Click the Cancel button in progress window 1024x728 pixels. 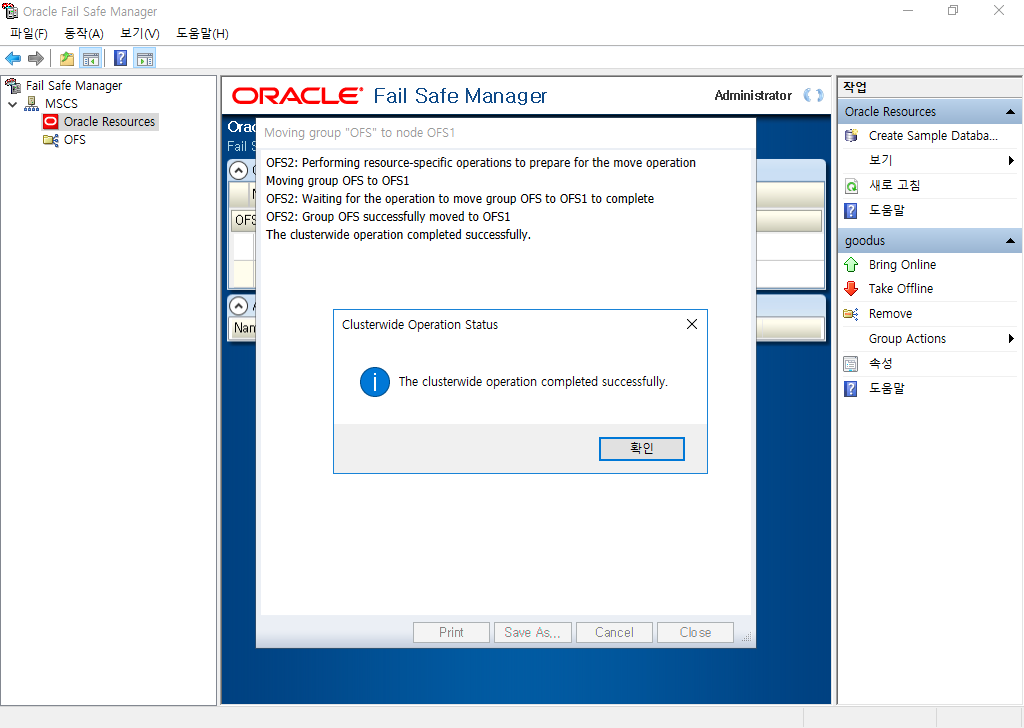(x=614, y=632)
